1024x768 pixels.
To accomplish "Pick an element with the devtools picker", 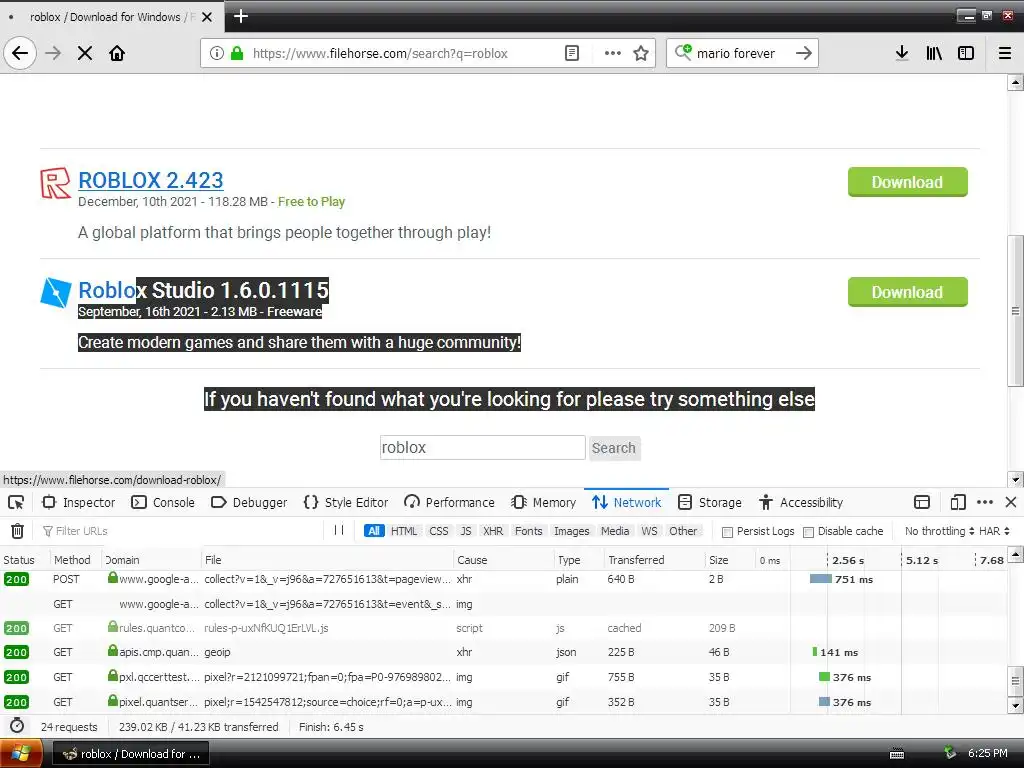I will coord(16,502).
